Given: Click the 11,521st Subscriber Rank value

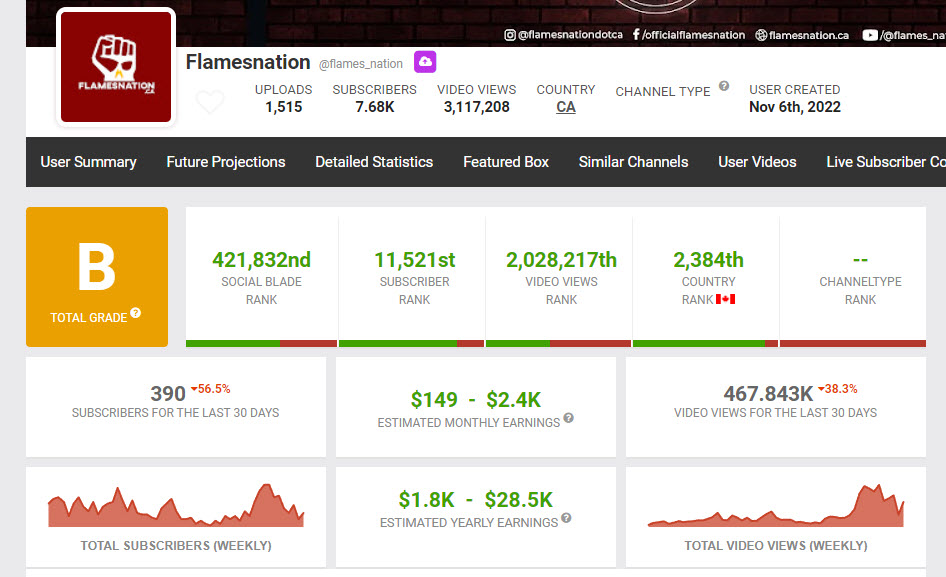Looking at the screenshot, I should (x=414, y=260).
